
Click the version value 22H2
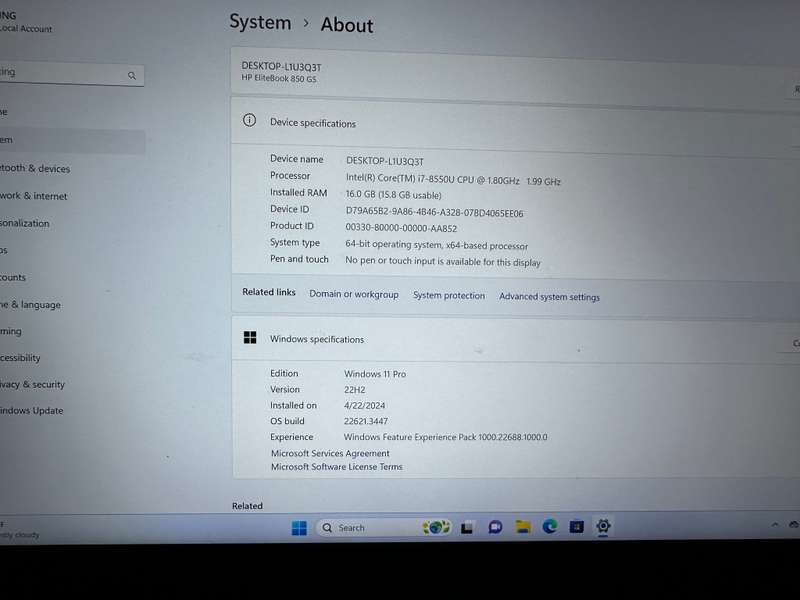(355, 390)
